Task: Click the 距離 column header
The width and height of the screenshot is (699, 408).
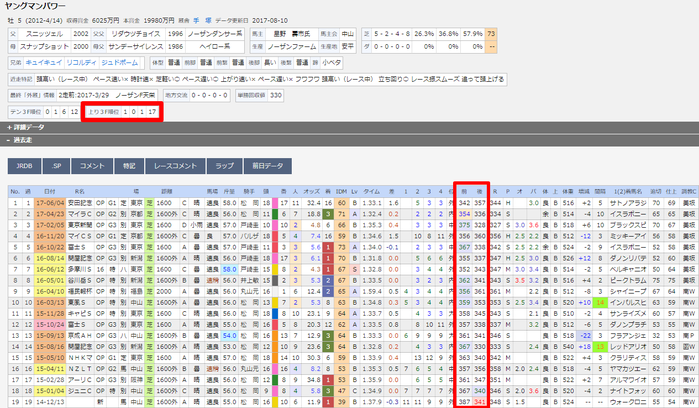Action: pyautogui.click(x=167, y=192)
